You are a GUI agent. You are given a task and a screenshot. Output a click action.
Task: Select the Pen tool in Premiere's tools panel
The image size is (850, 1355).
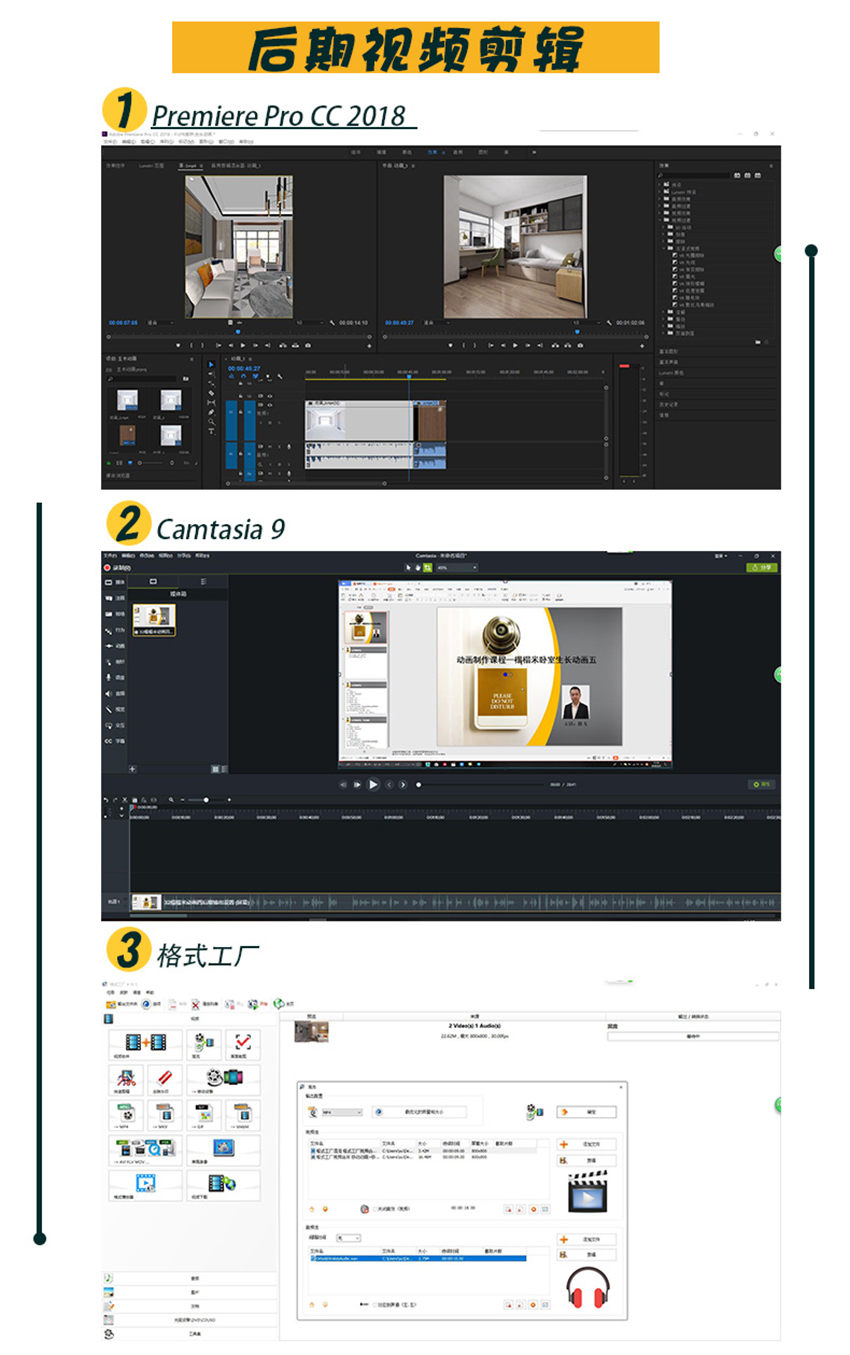pos(210,412)
